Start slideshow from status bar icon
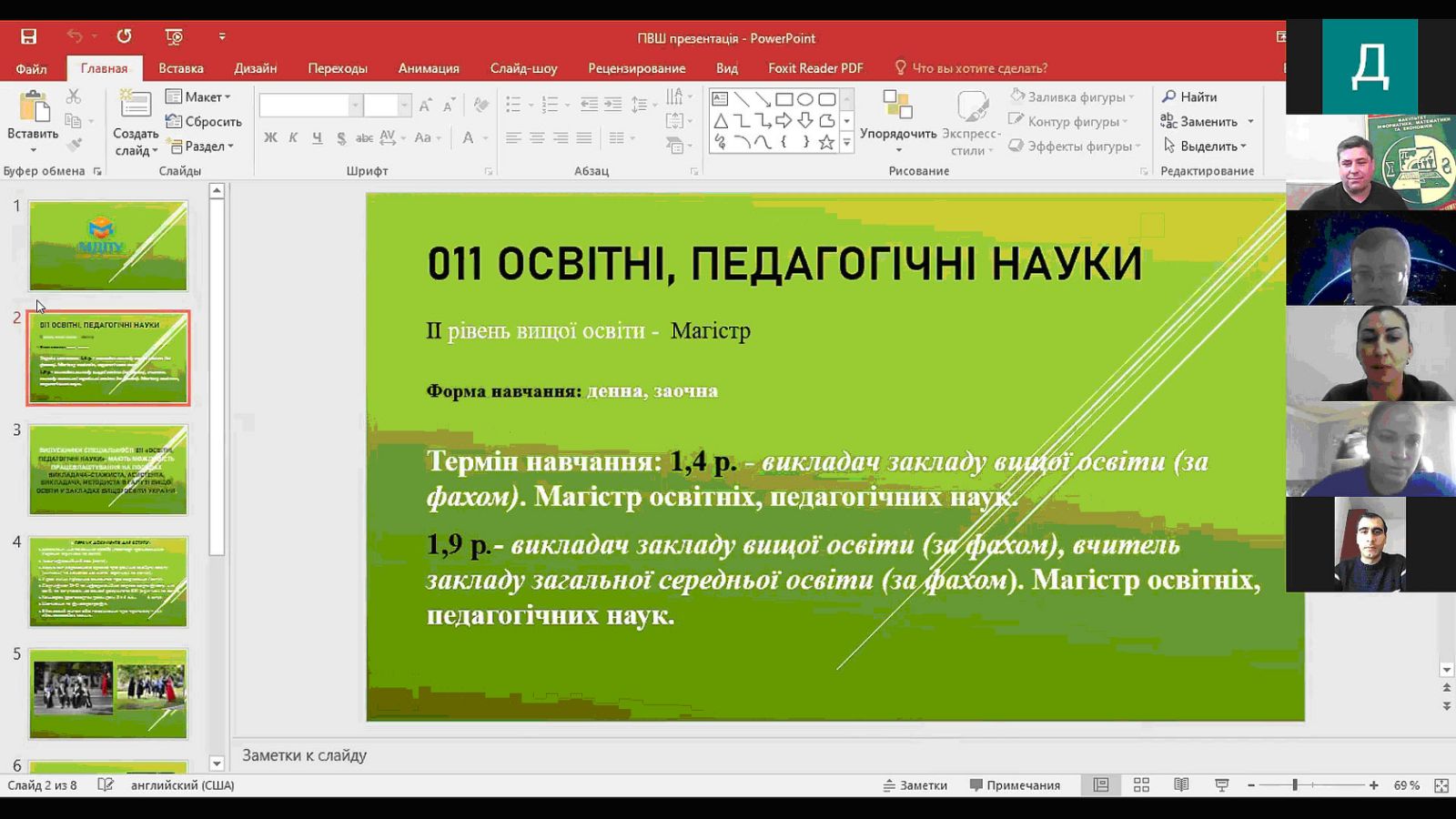 click(1221, 785)
